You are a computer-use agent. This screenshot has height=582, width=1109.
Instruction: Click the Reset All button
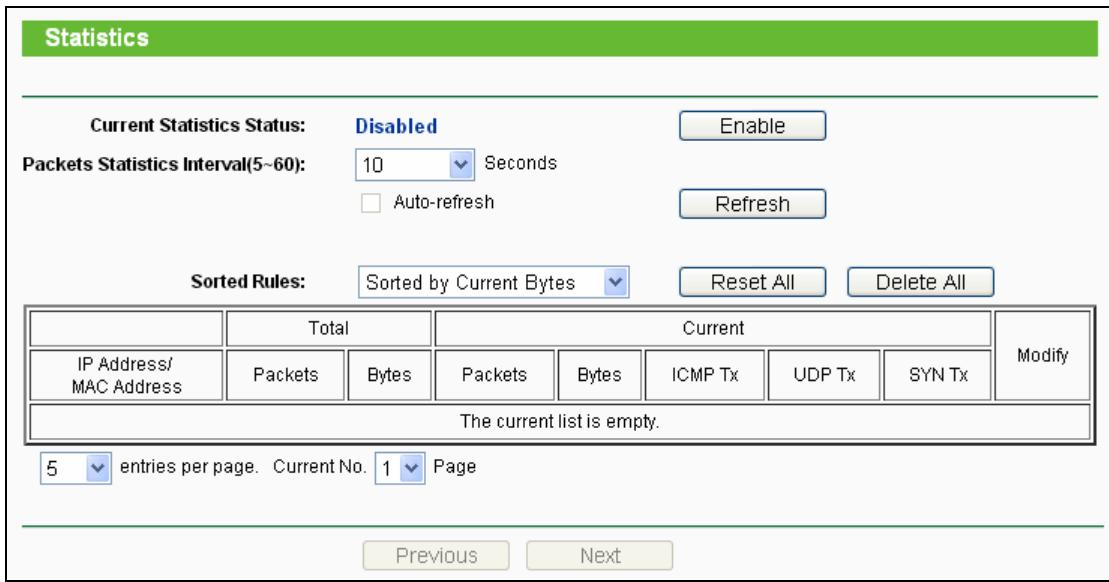pos(752,282)
